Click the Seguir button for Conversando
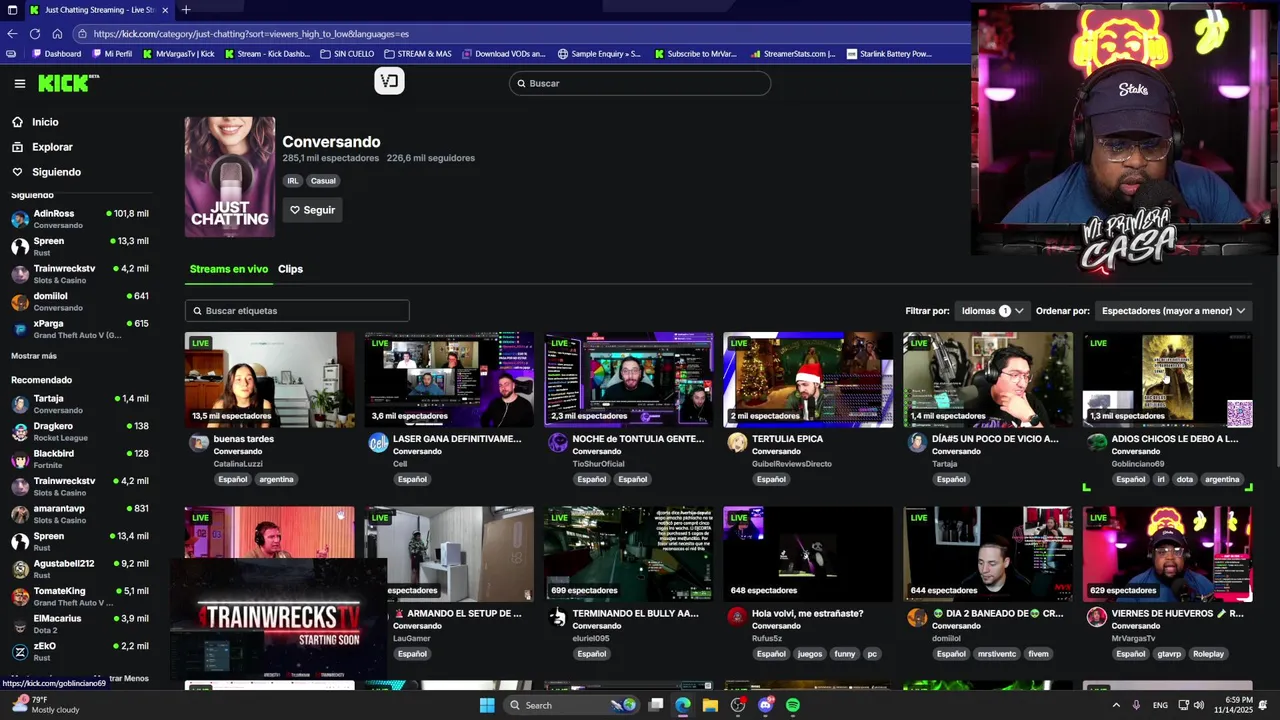1280x720 pixels. [313, 210]
